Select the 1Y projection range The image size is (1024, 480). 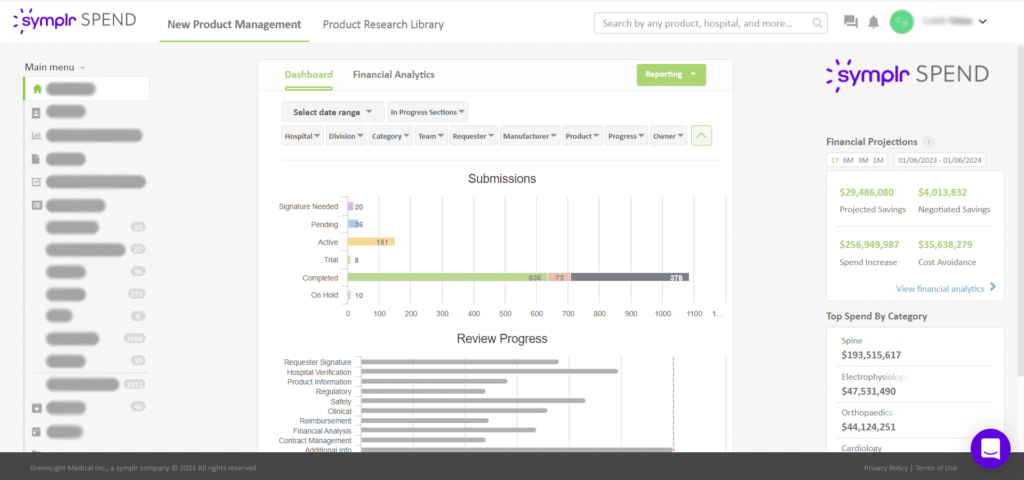835,160
